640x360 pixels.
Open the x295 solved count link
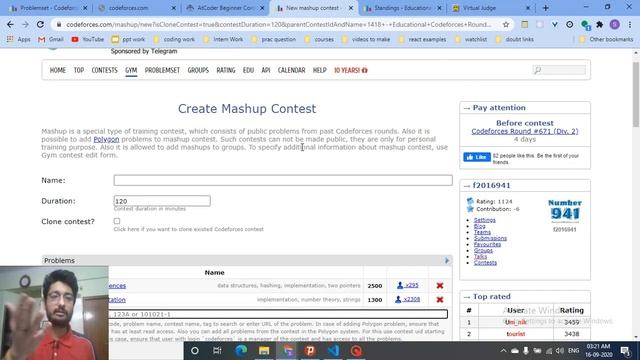(x=408, y=285)
